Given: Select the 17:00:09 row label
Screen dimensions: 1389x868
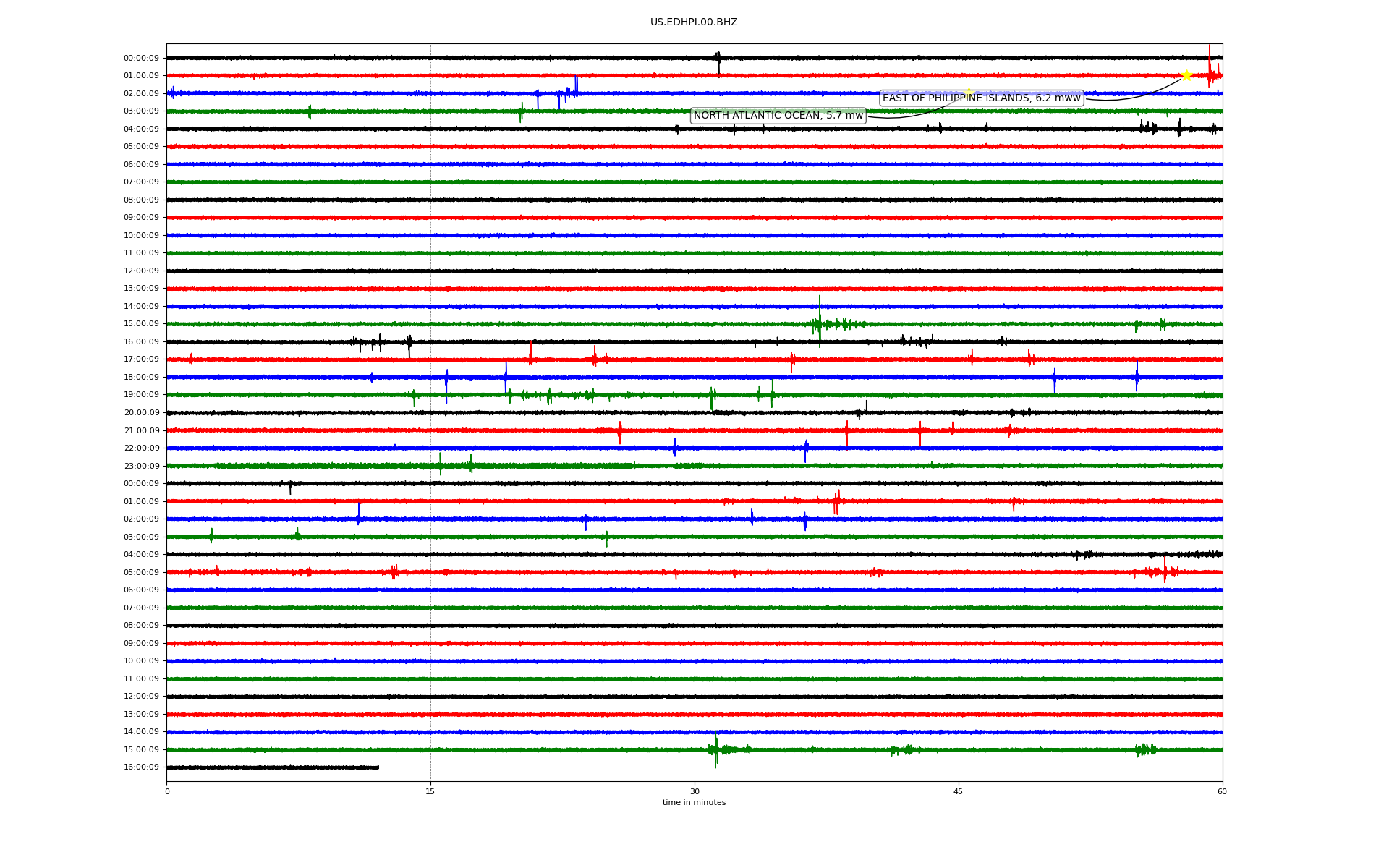Looking at the screenshot, I should pos(141,359).
